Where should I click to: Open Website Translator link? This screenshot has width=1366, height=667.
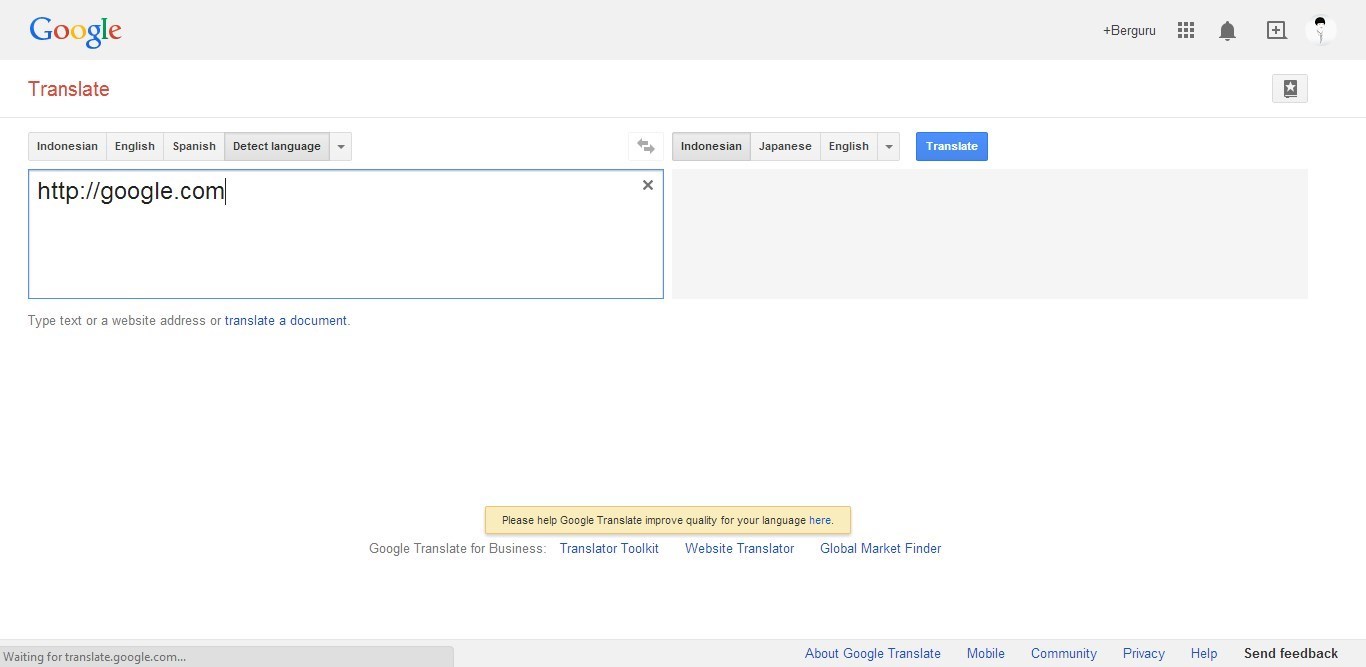pyautogui.click(x=739, y=548)
